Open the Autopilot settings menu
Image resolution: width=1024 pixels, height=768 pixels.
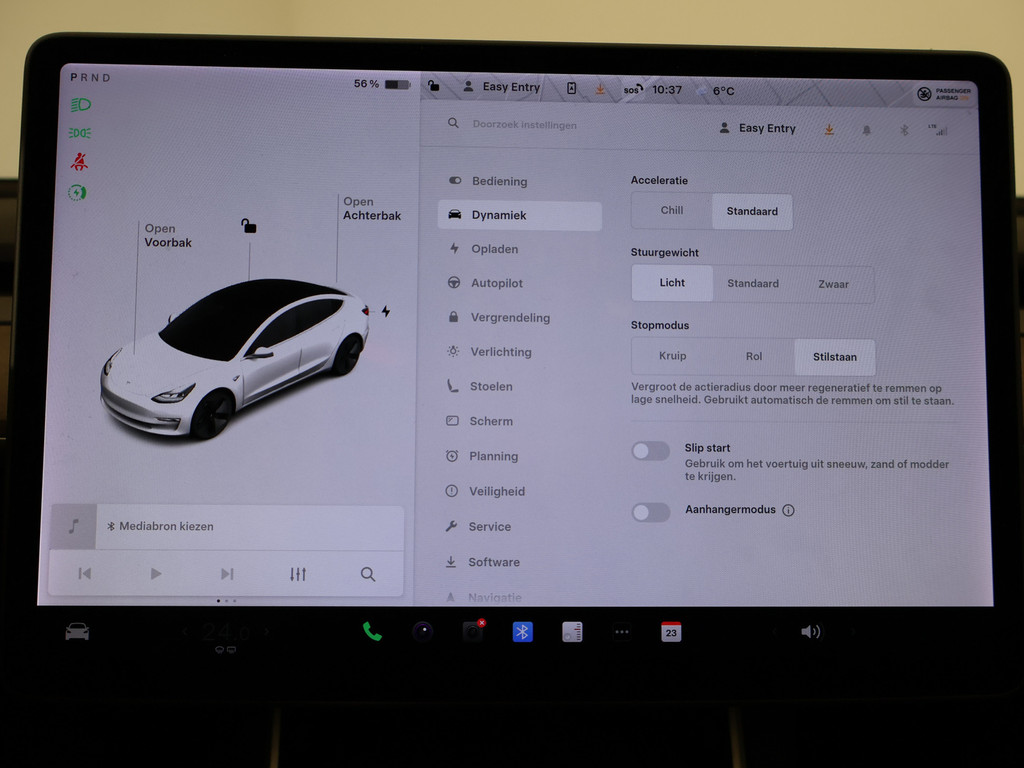coord(497,283)
